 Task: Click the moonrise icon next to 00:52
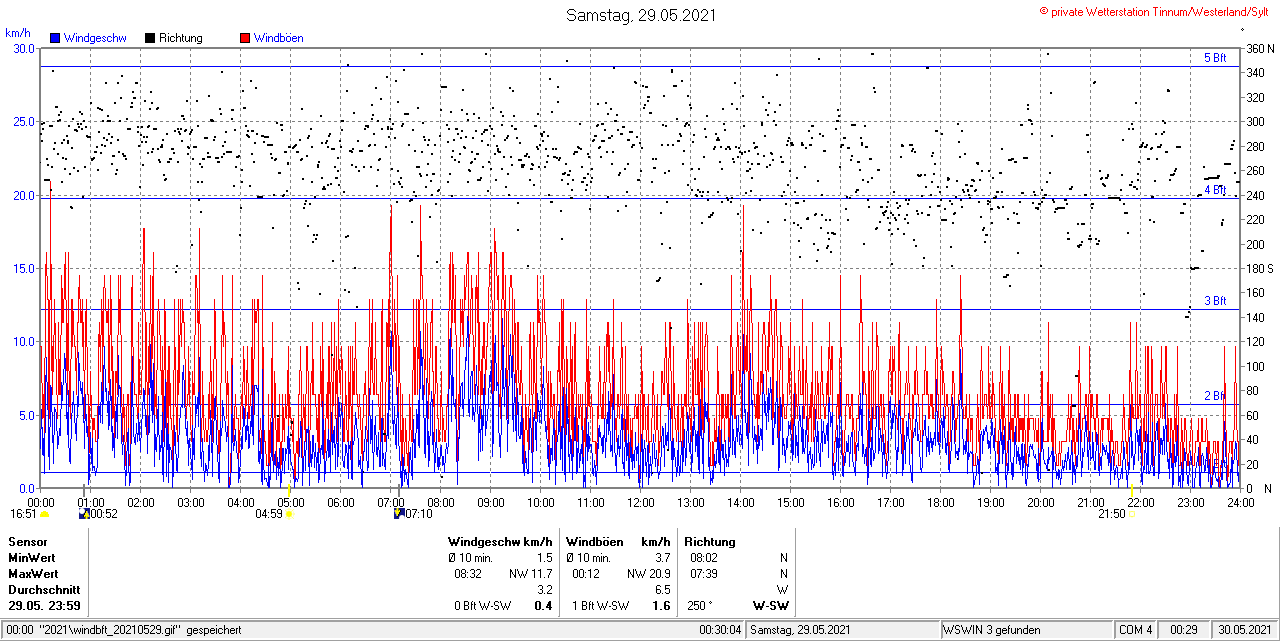coord(84,514)
